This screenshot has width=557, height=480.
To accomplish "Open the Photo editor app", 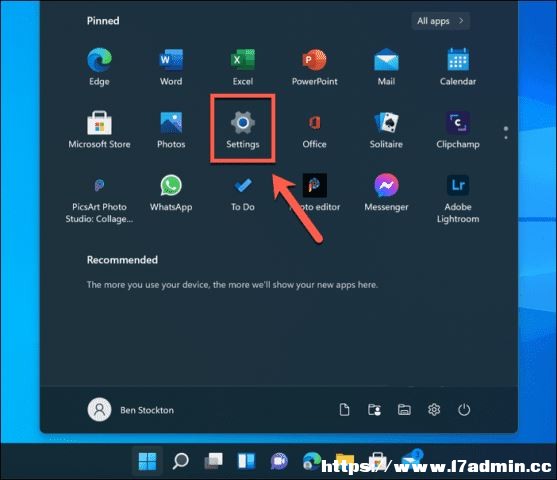I will point(314,192).
